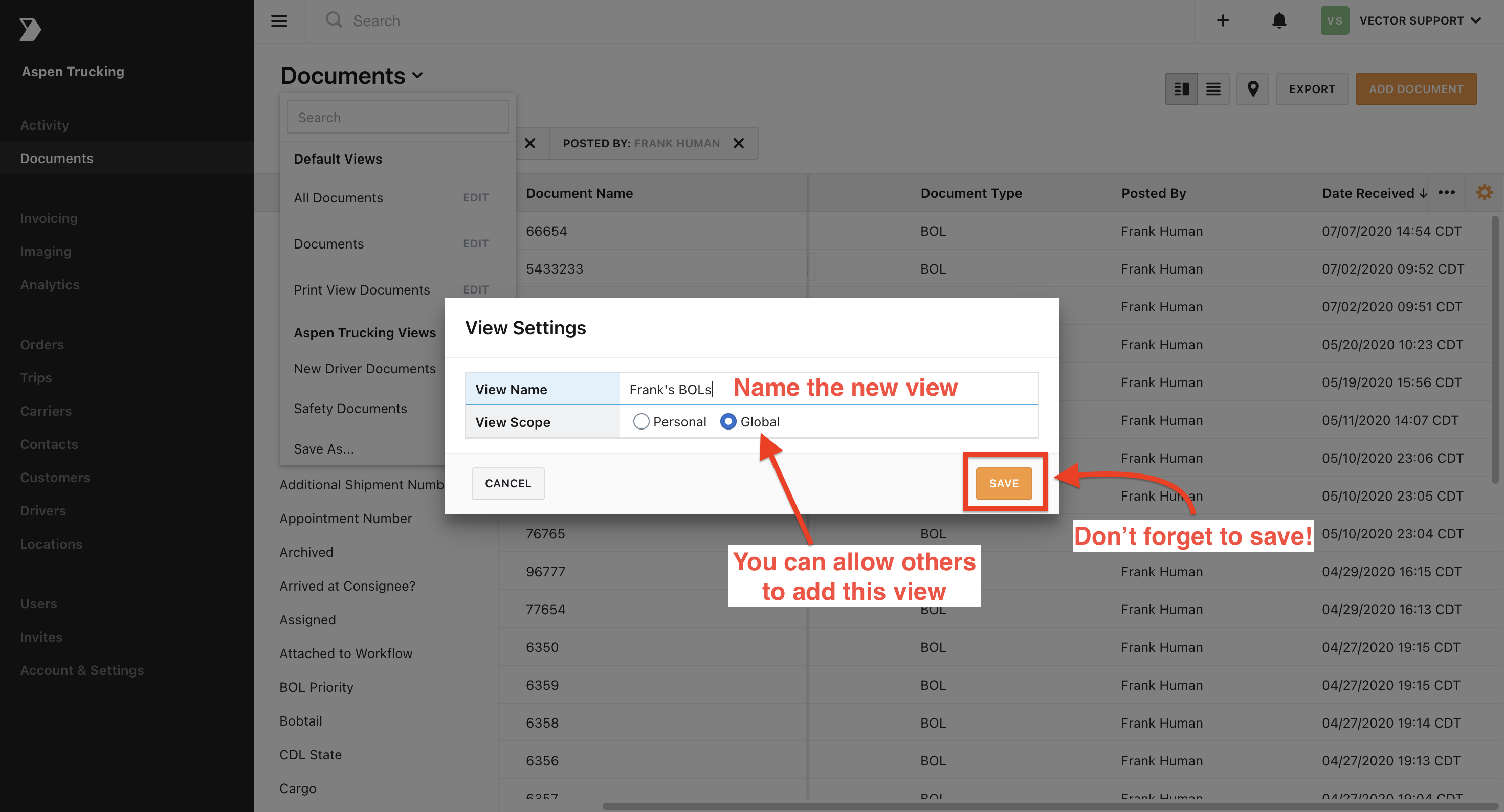
Task: Expand the Documents title dropdown
Action: 417,76
